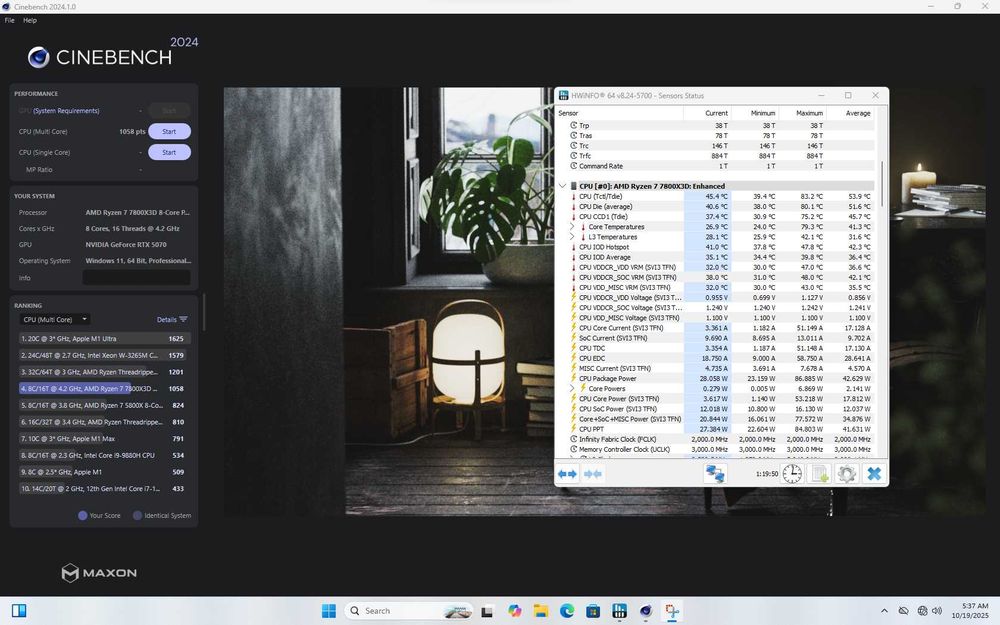Image resolution: width=1000 pixels, height=625 pixels.
Task: Start the CPU (Single Core) benchmark
Action: click(169, 152)
